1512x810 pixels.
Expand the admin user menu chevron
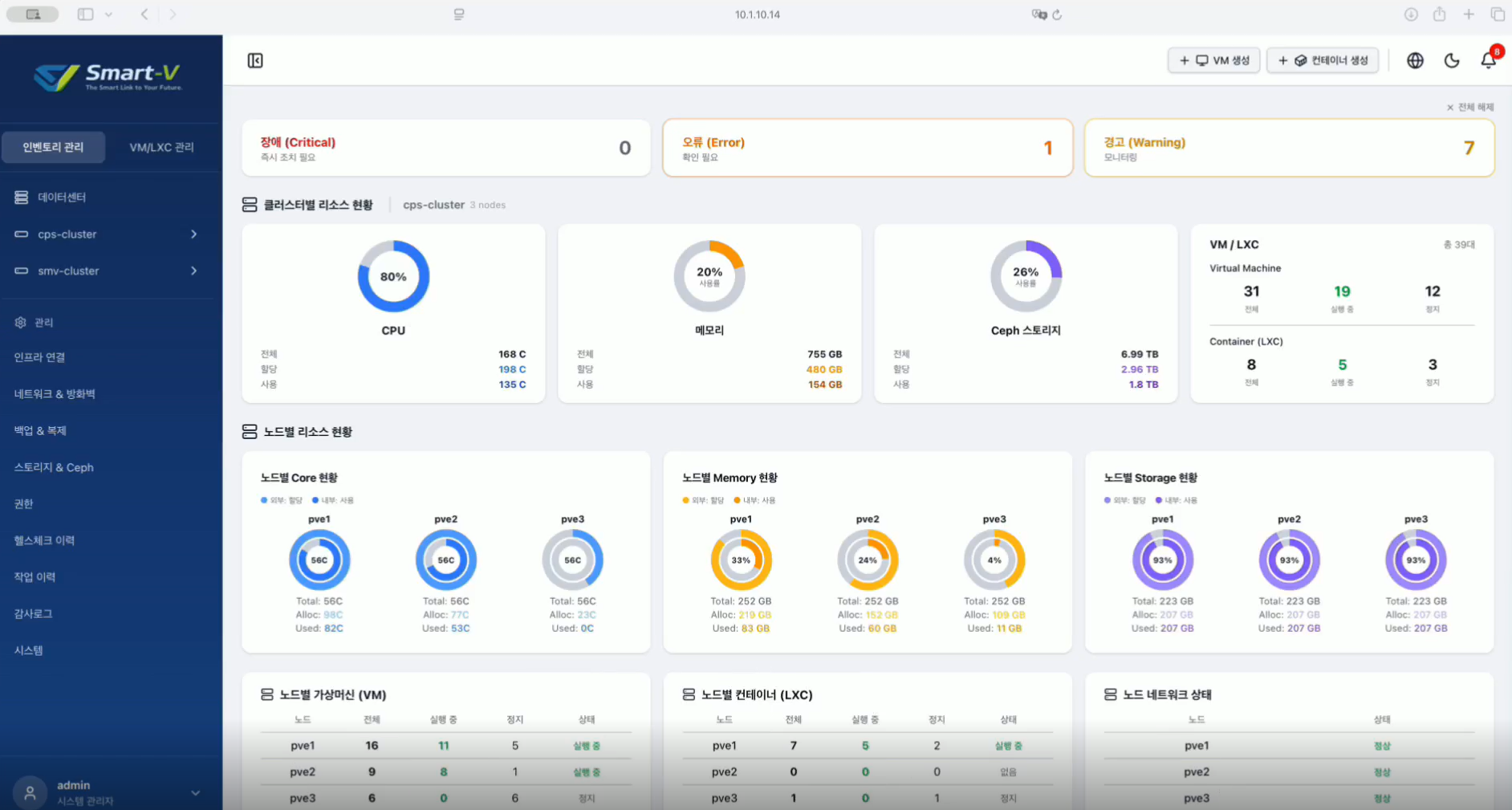tap(195, 793)
